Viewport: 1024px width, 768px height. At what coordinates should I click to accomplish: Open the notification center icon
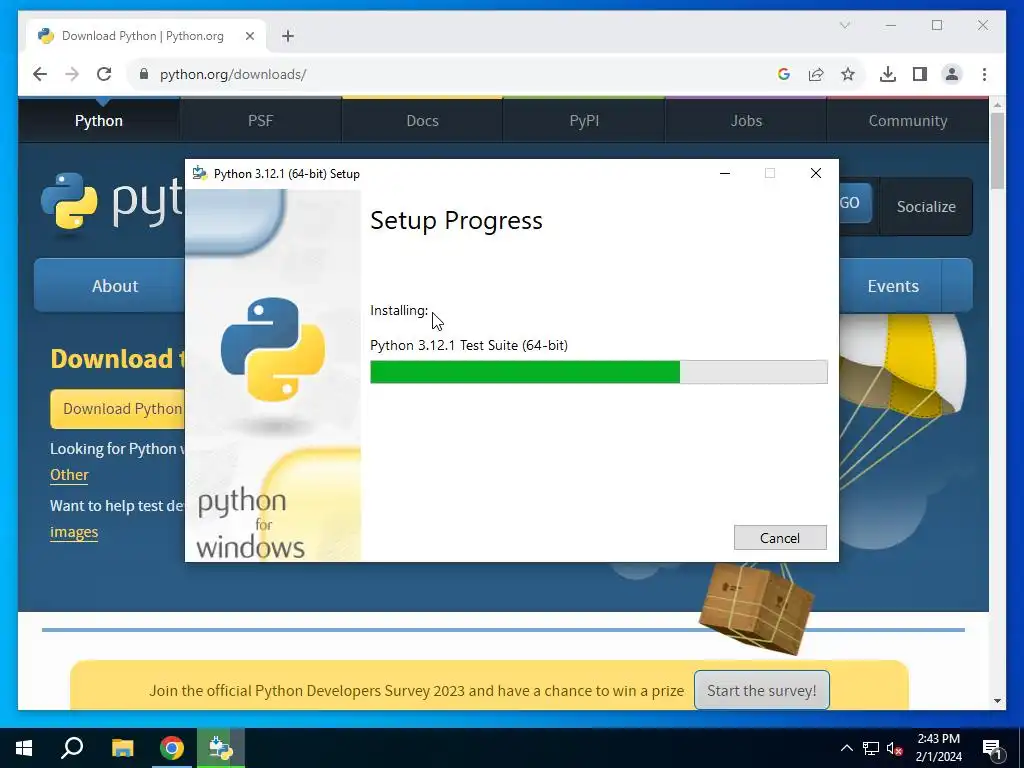(993, 749)
